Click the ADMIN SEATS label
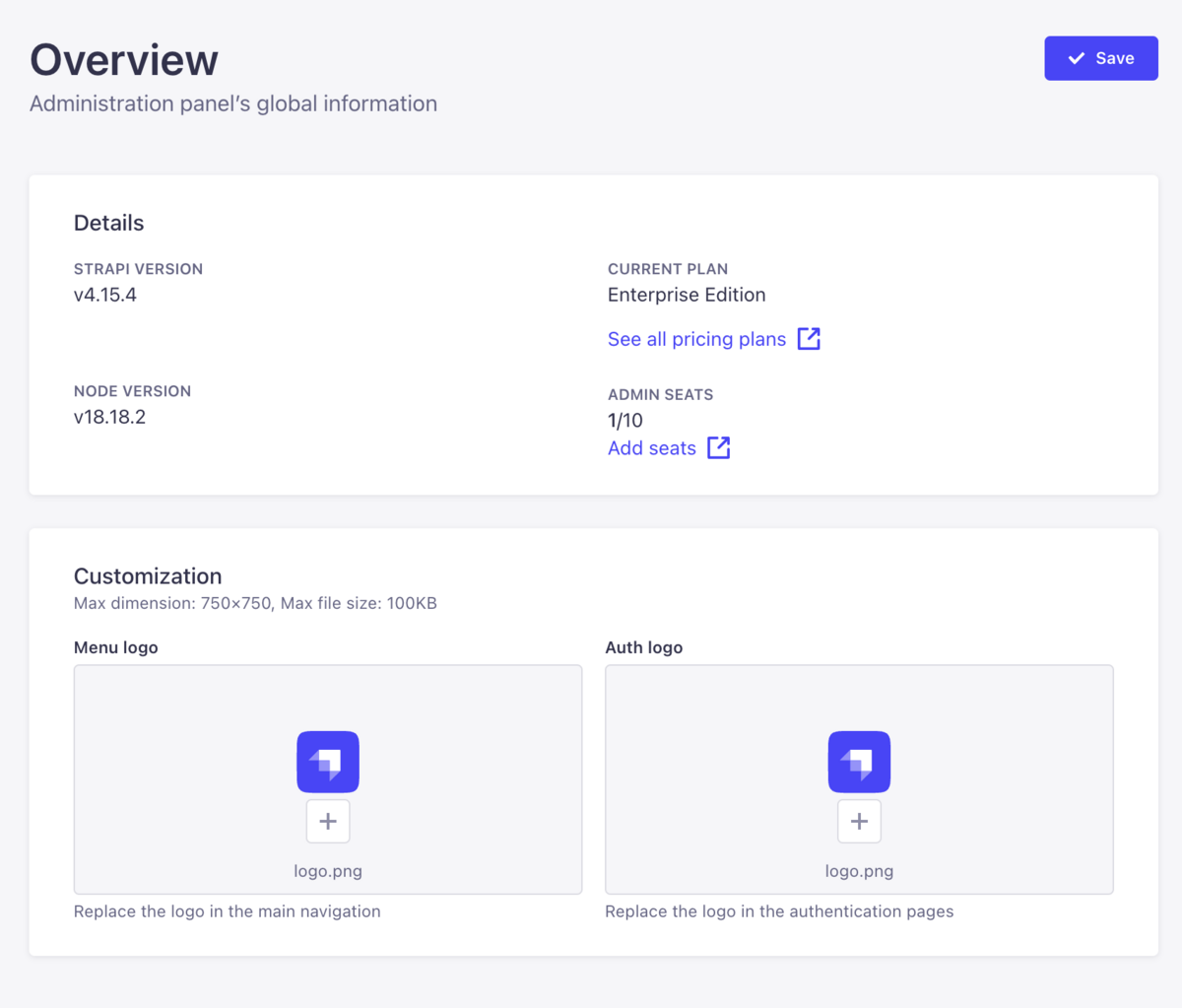 point(661,395)
